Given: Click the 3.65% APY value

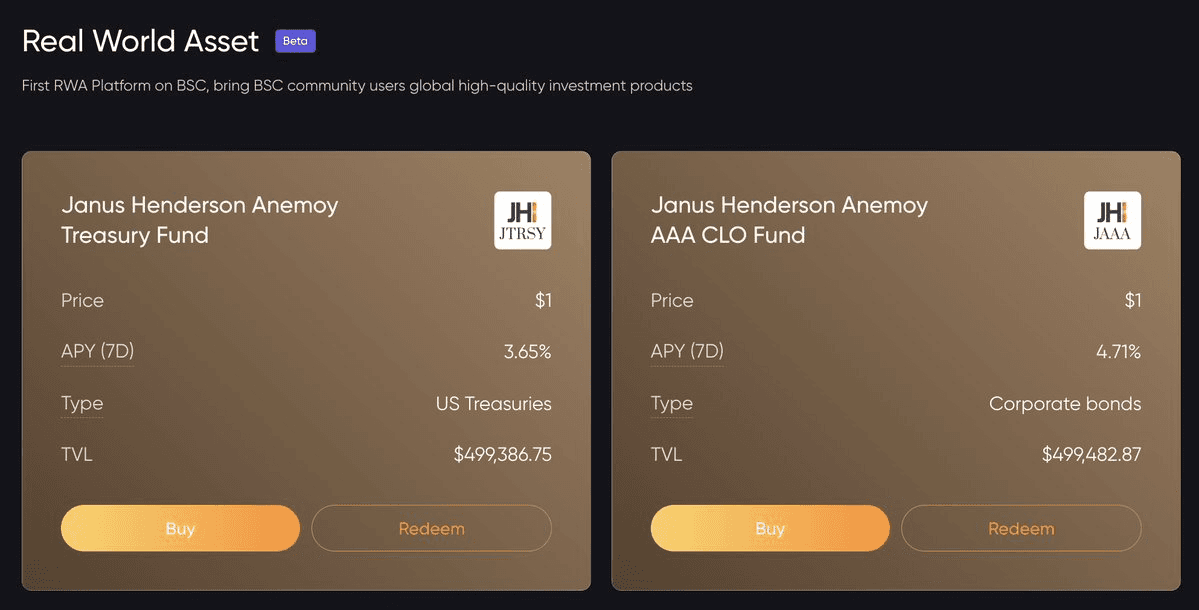Looking at the screenshot, I should pos(527,352).
